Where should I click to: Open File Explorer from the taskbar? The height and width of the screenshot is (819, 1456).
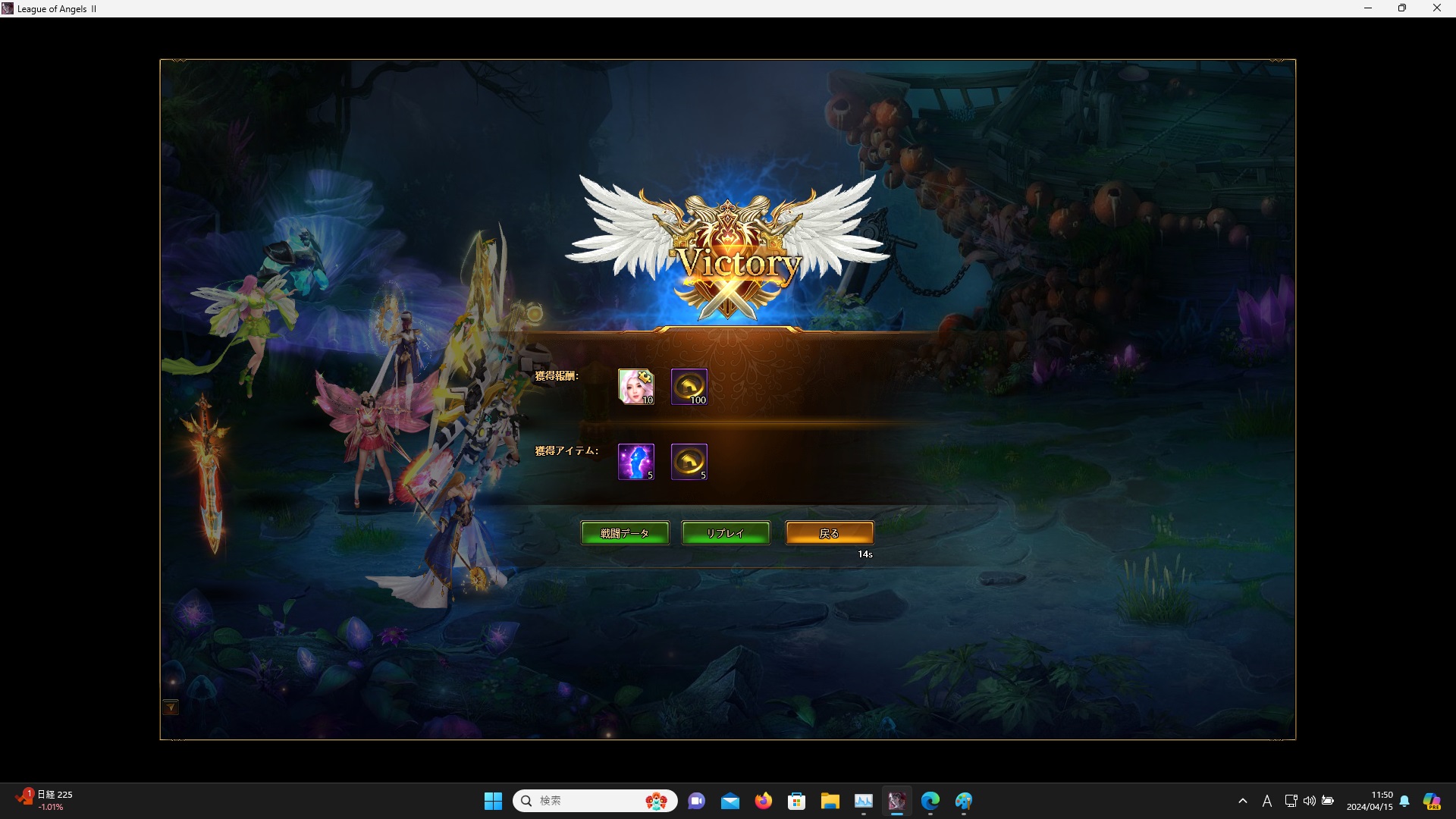[x=830, y=801]
